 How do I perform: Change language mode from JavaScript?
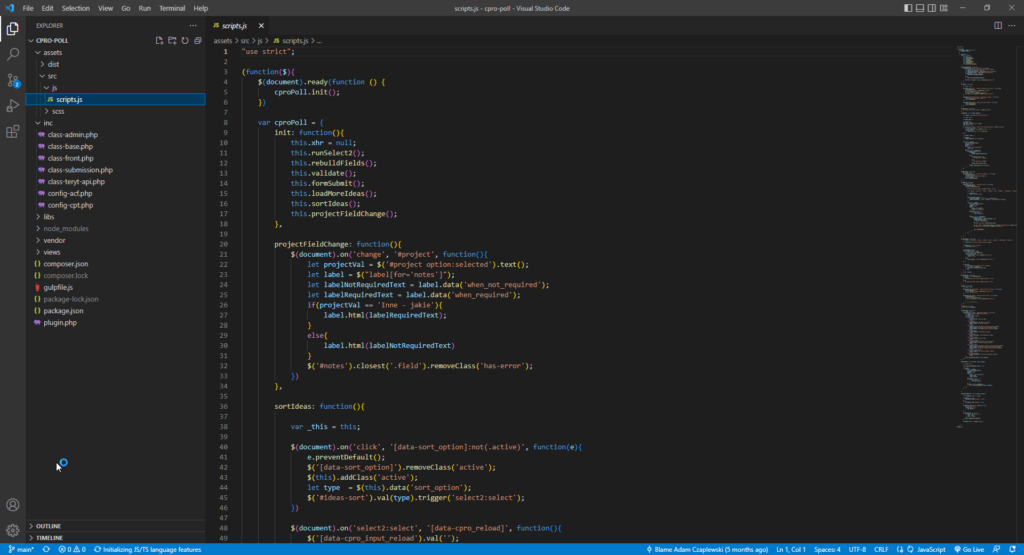931,549
